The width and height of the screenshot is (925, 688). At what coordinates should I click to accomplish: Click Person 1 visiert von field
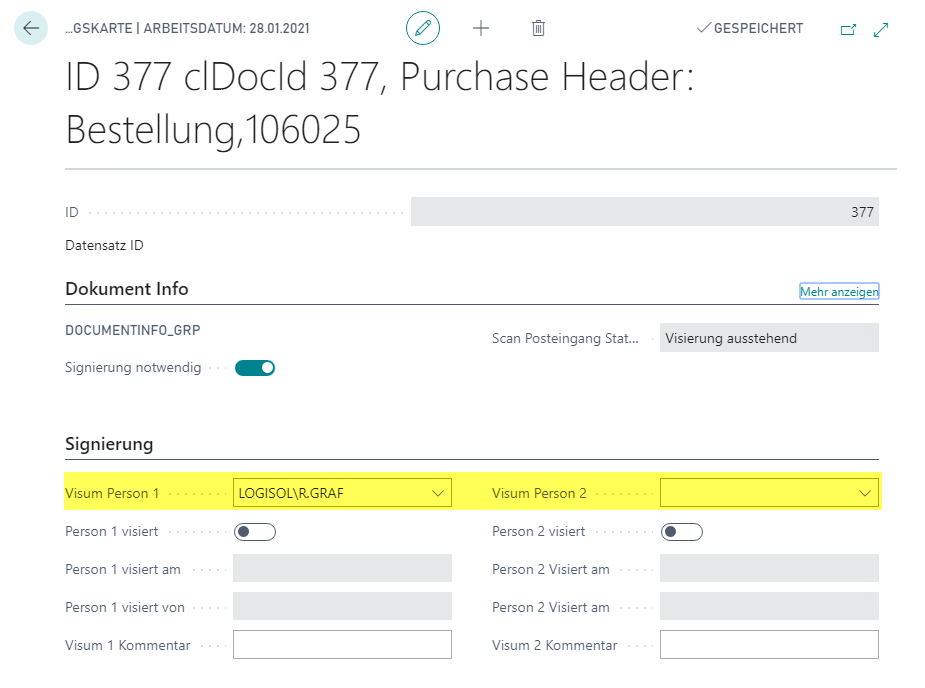click(x=342, y=606)
